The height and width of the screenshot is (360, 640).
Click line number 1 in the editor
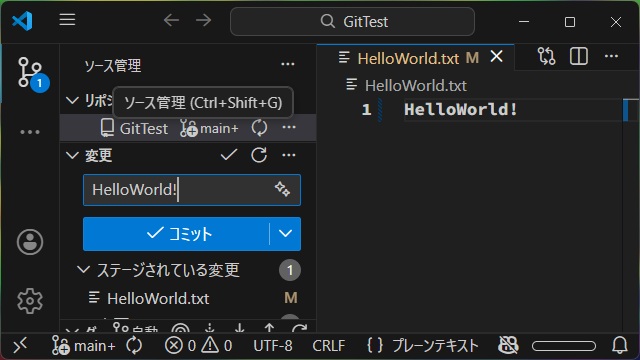(x=366, y=109)
